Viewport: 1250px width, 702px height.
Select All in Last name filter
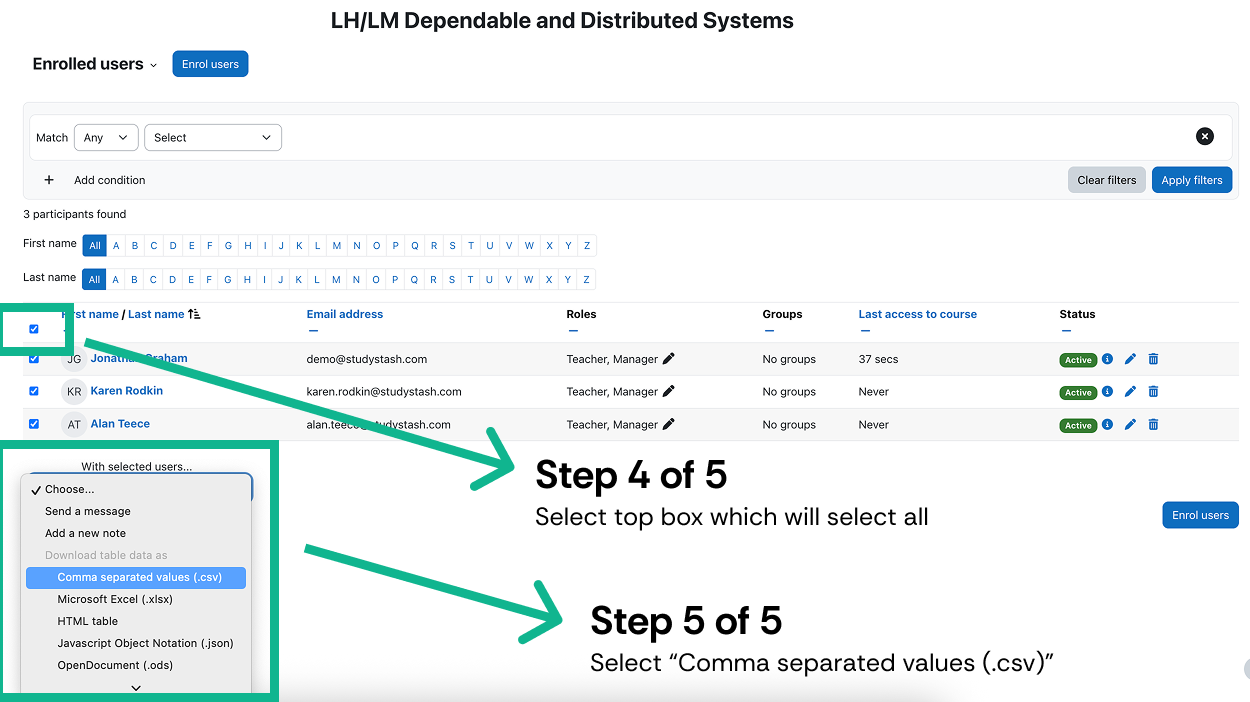(x=95, y=280)
